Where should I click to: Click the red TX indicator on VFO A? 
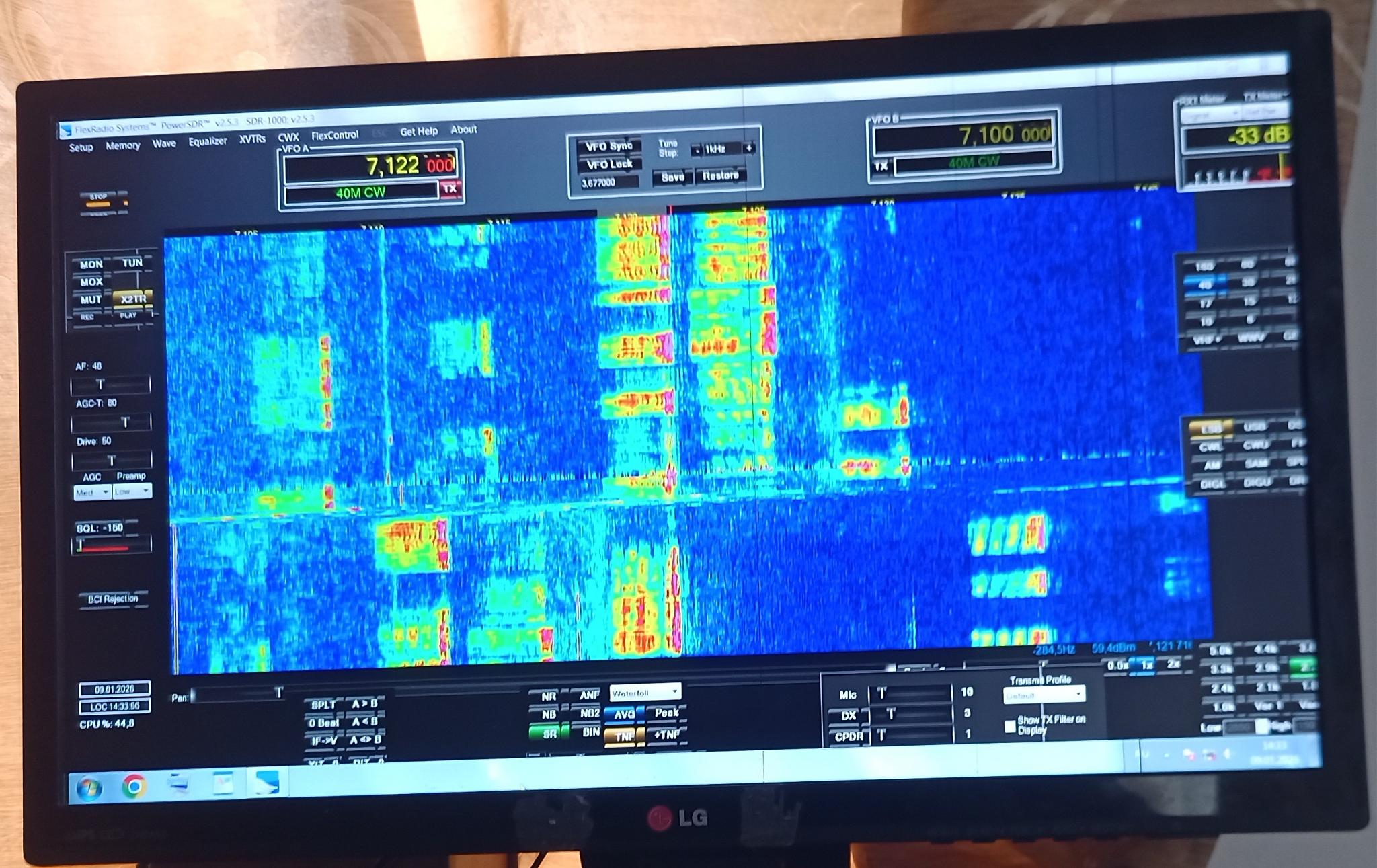(450, 190)
